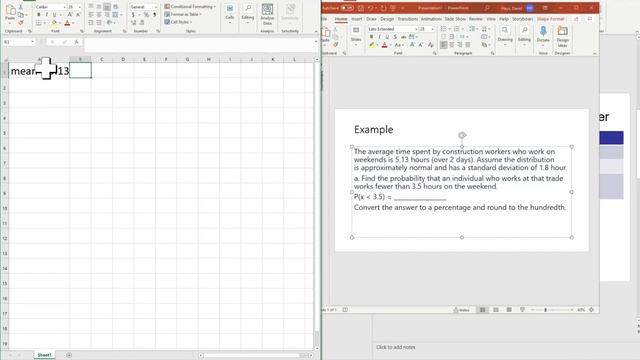Toggle Bold in Excel font group
Viewport: 640px width, 360px height.
(x=39, y=15)
